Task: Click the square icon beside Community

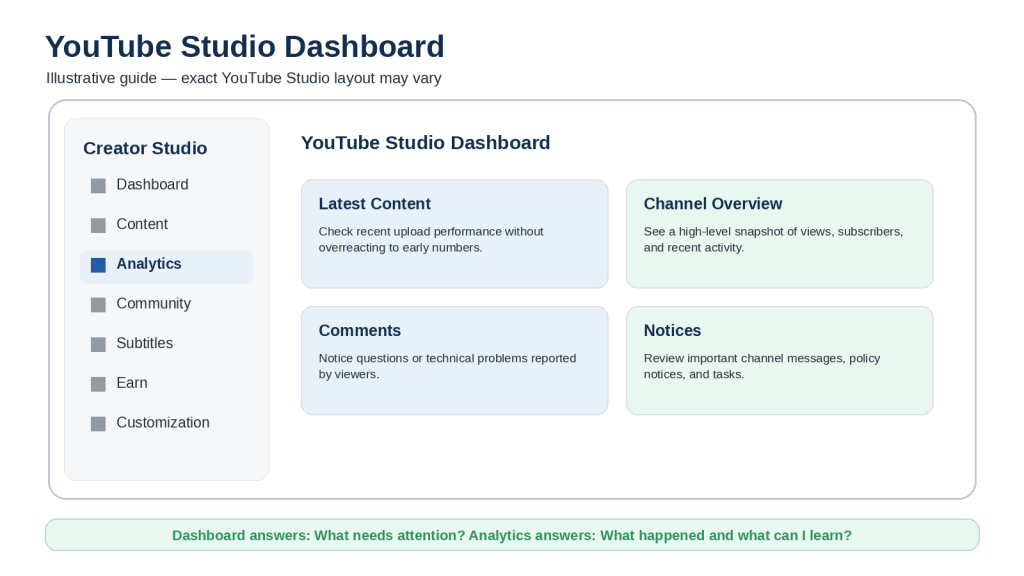Action: [x=98, y=305]
